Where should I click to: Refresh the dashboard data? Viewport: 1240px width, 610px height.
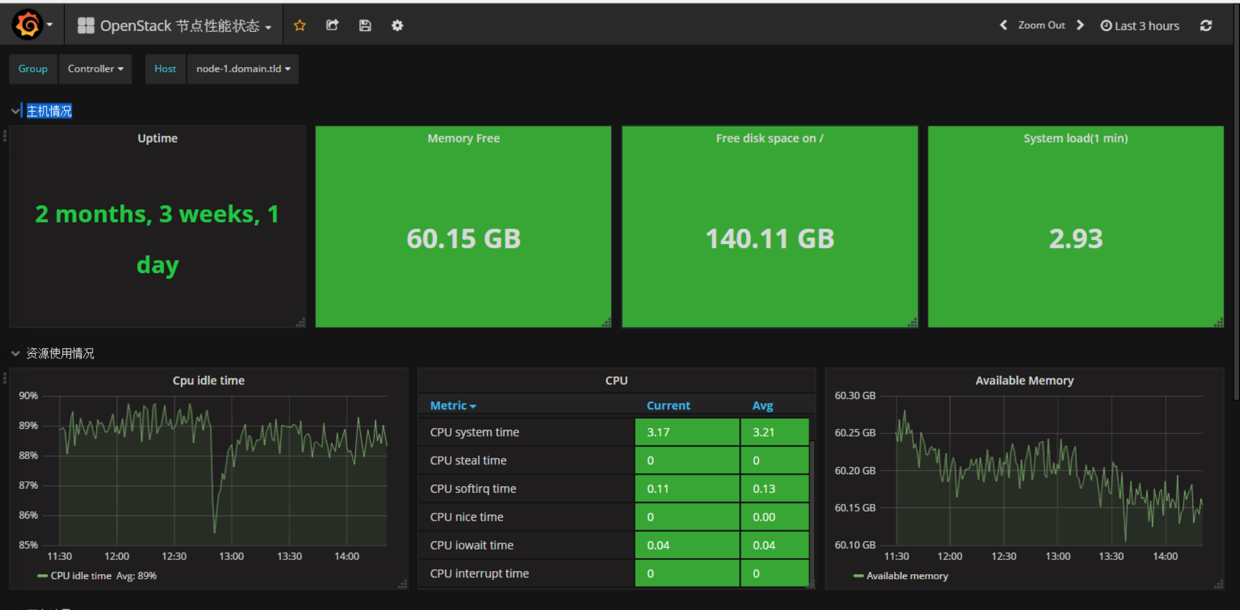coord(1206,26)
